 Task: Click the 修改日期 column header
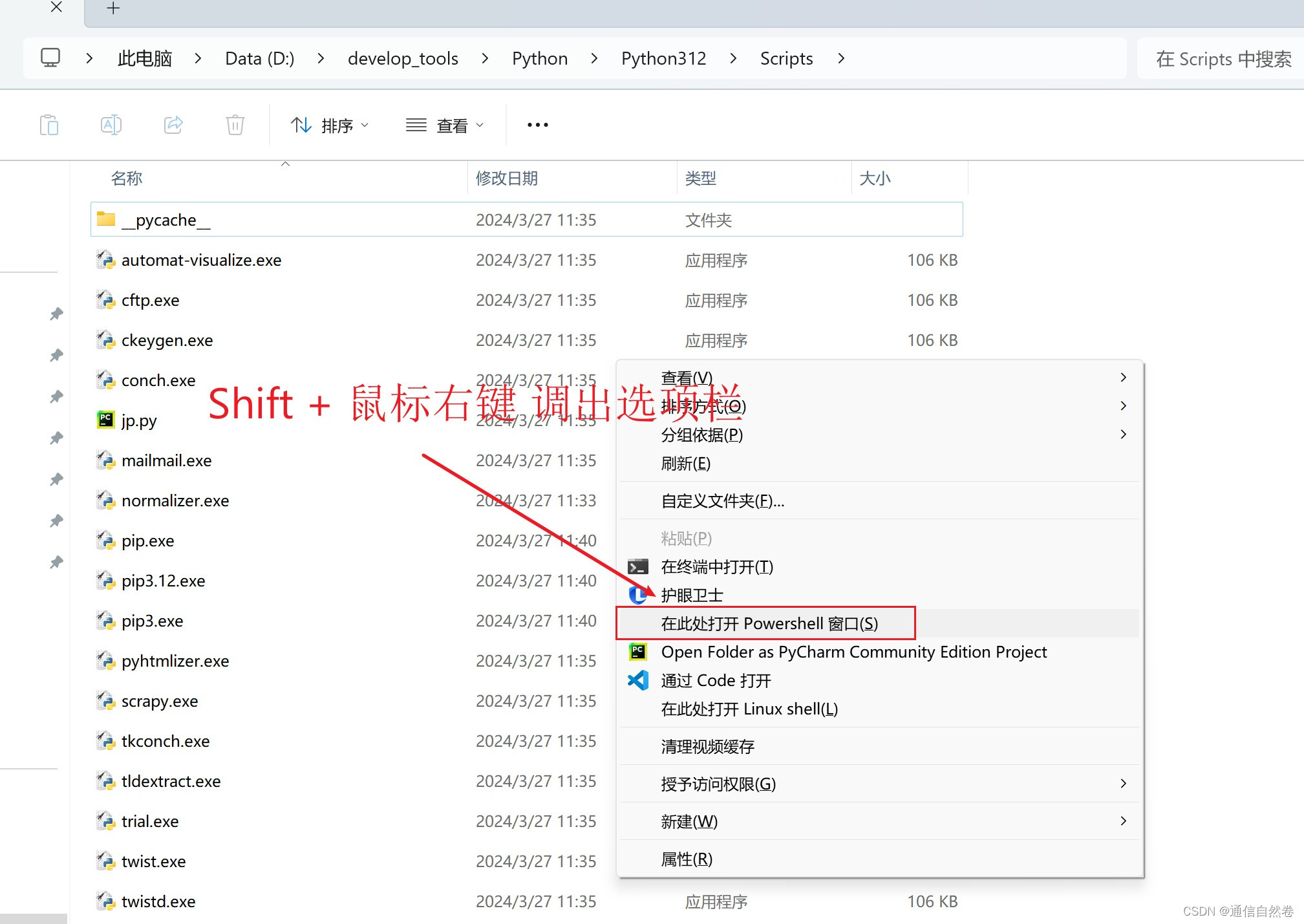507,178
